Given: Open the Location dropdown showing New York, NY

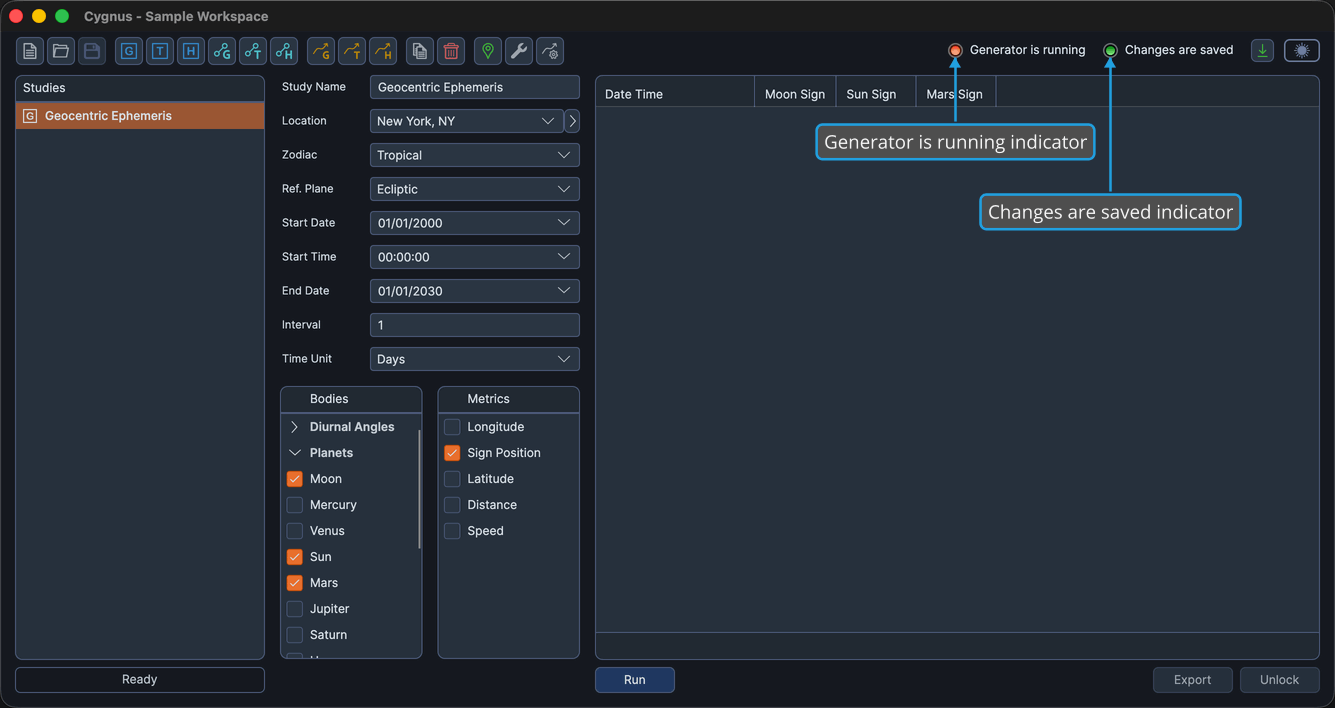Looking at the screenshot, I should point(466,121).
